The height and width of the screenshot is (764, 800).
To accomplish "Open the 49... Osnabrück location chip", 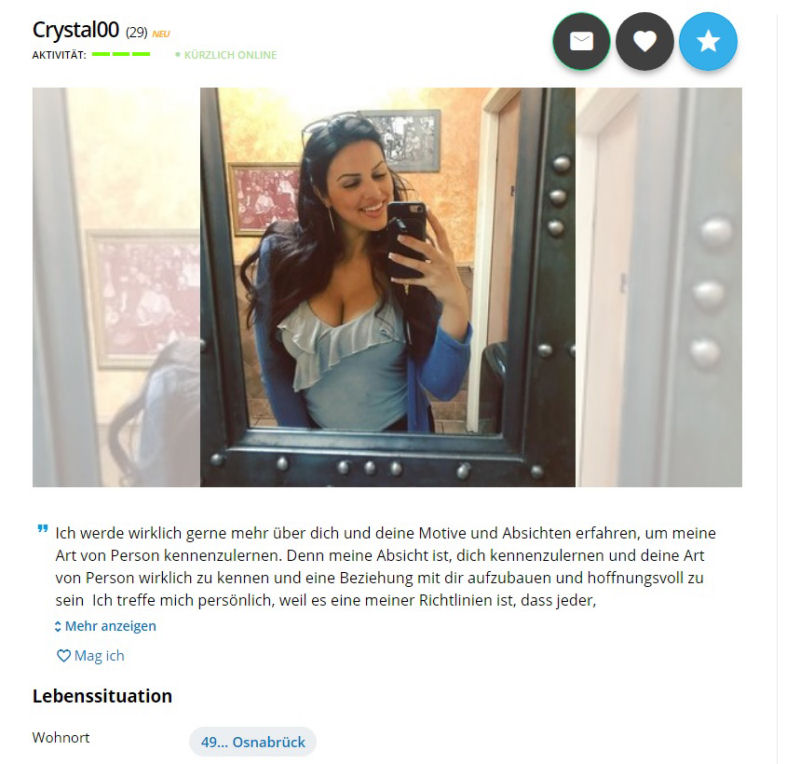I will (x=253, y=742).
